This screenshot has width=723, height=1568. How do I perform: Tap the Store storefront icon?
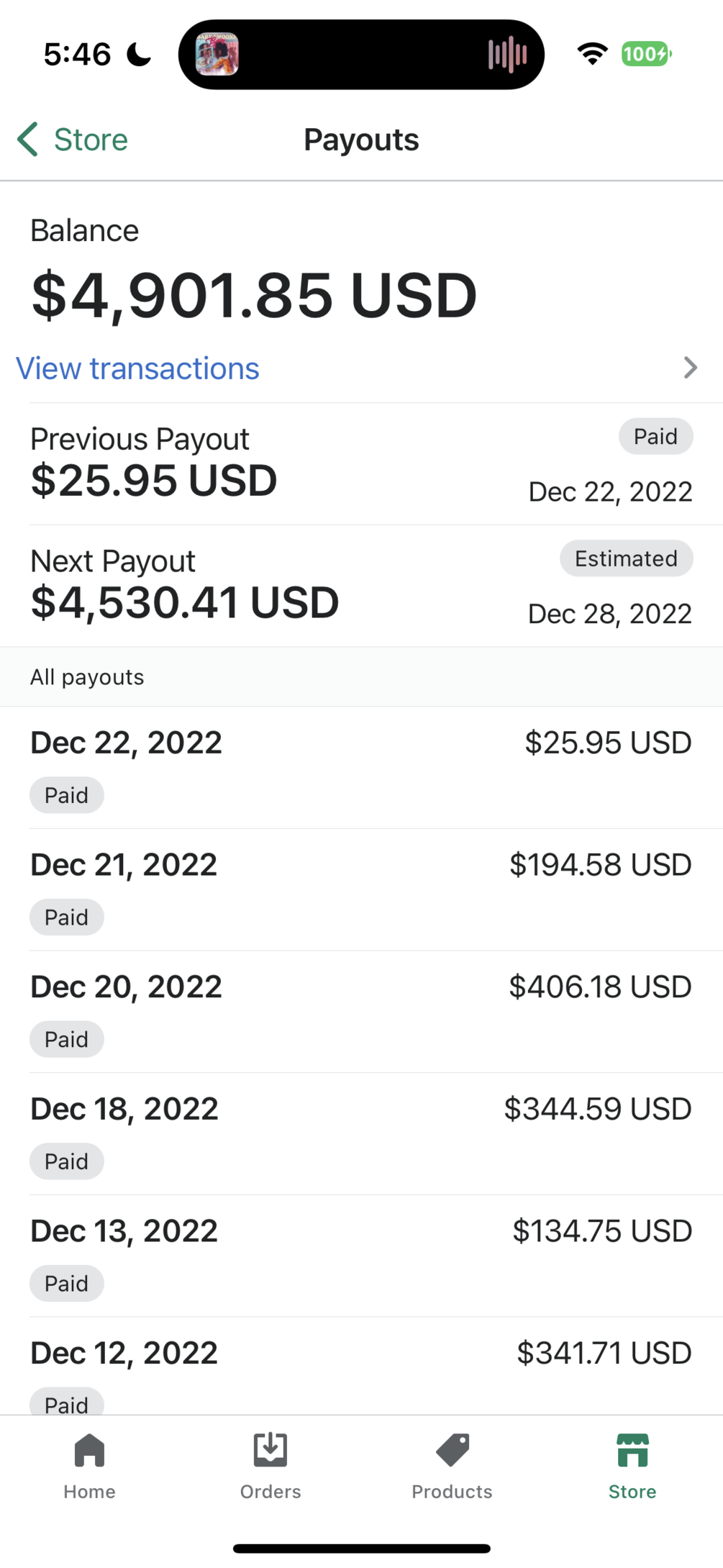pyautogui.click(x=632, y=1451)
